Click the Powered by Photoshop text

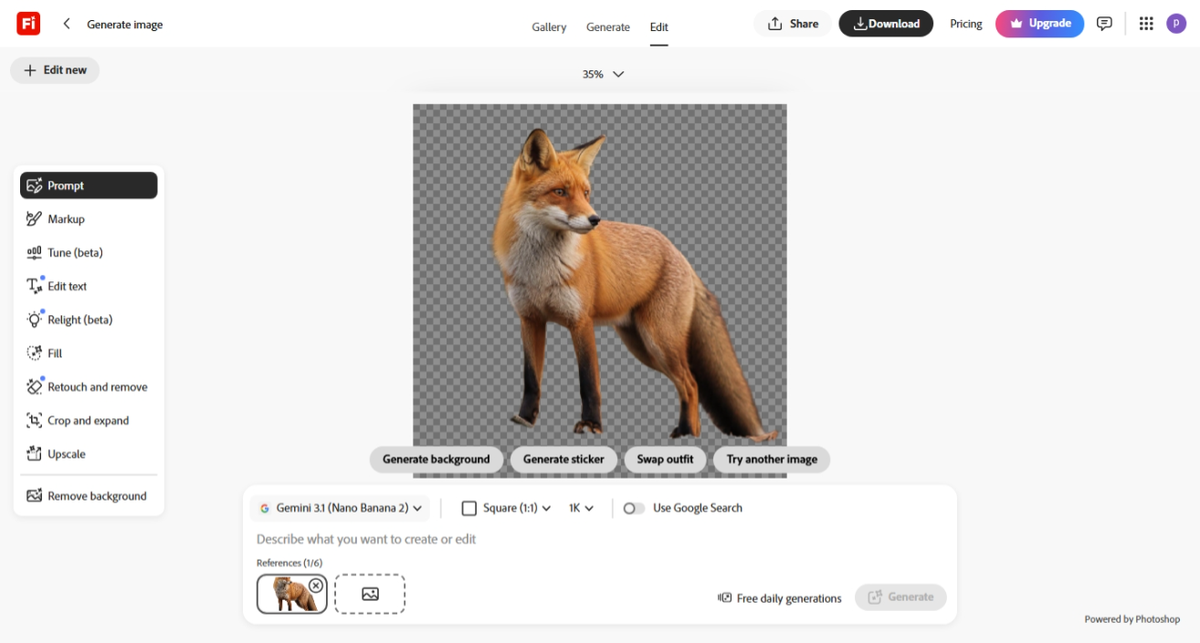[1132, 619]
